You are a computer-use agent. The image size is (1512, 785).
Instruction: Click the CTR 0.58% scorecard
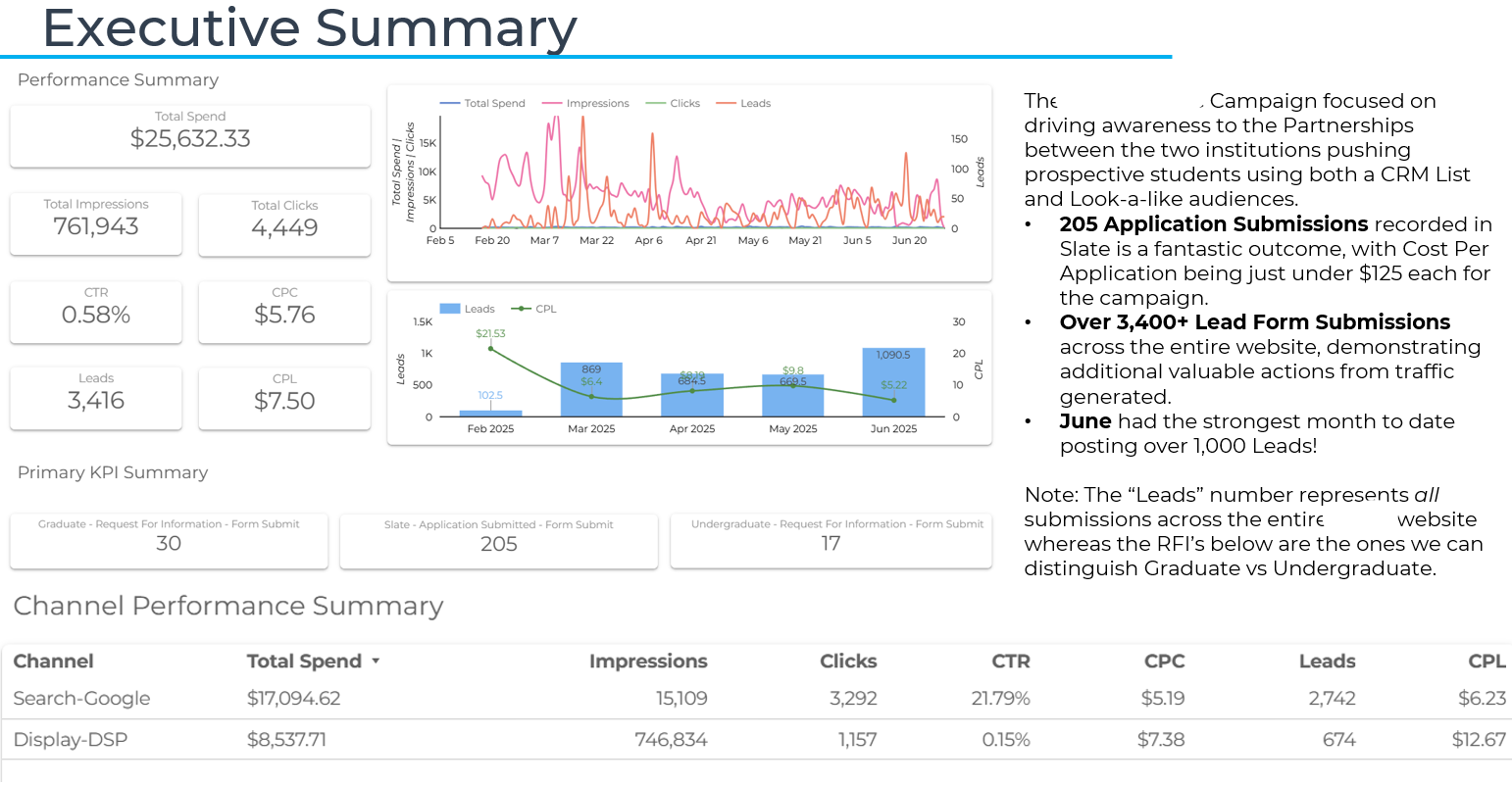click(96, 313)
